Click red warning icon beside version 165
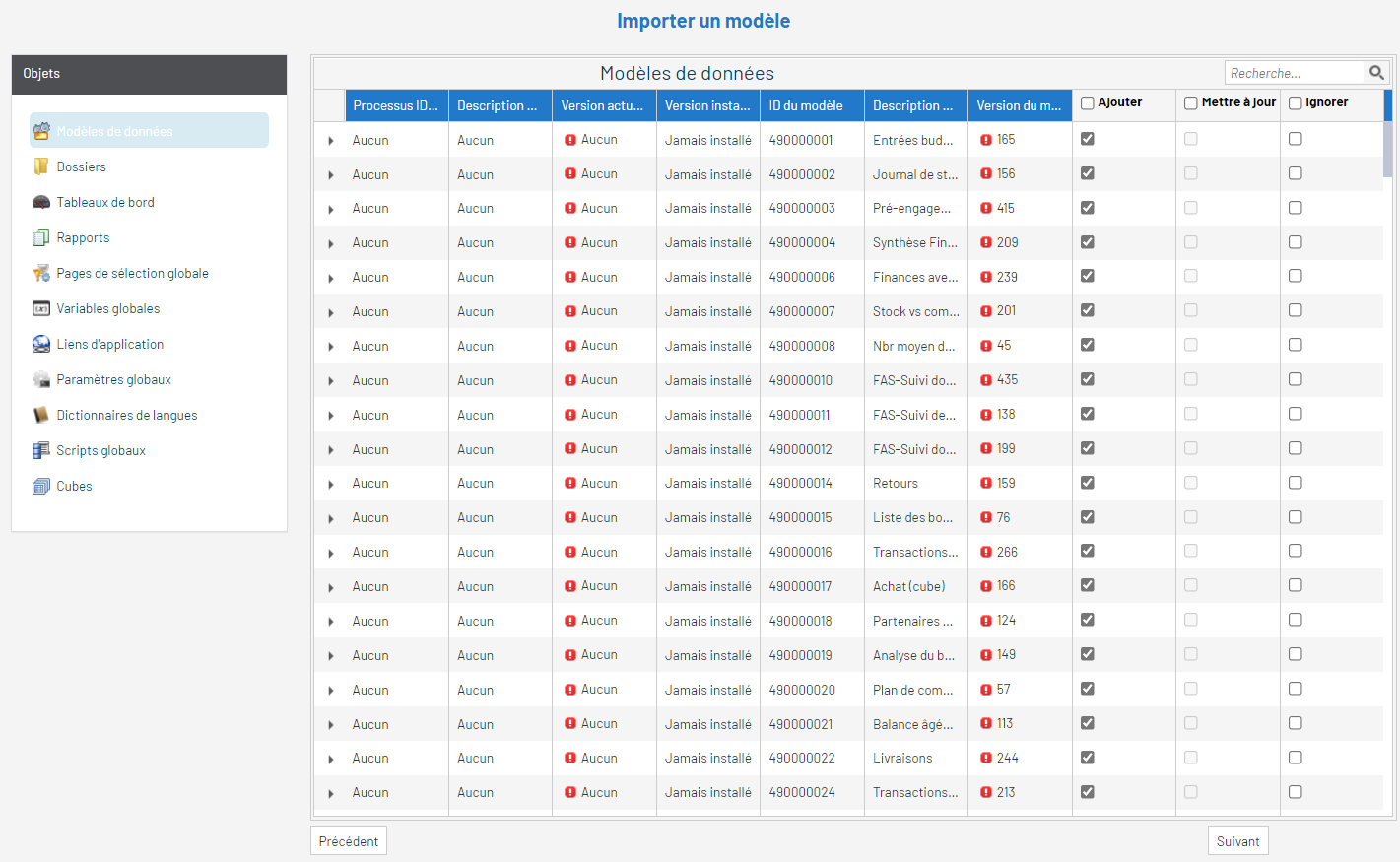 pyautogui.click(x=986, y=140)
